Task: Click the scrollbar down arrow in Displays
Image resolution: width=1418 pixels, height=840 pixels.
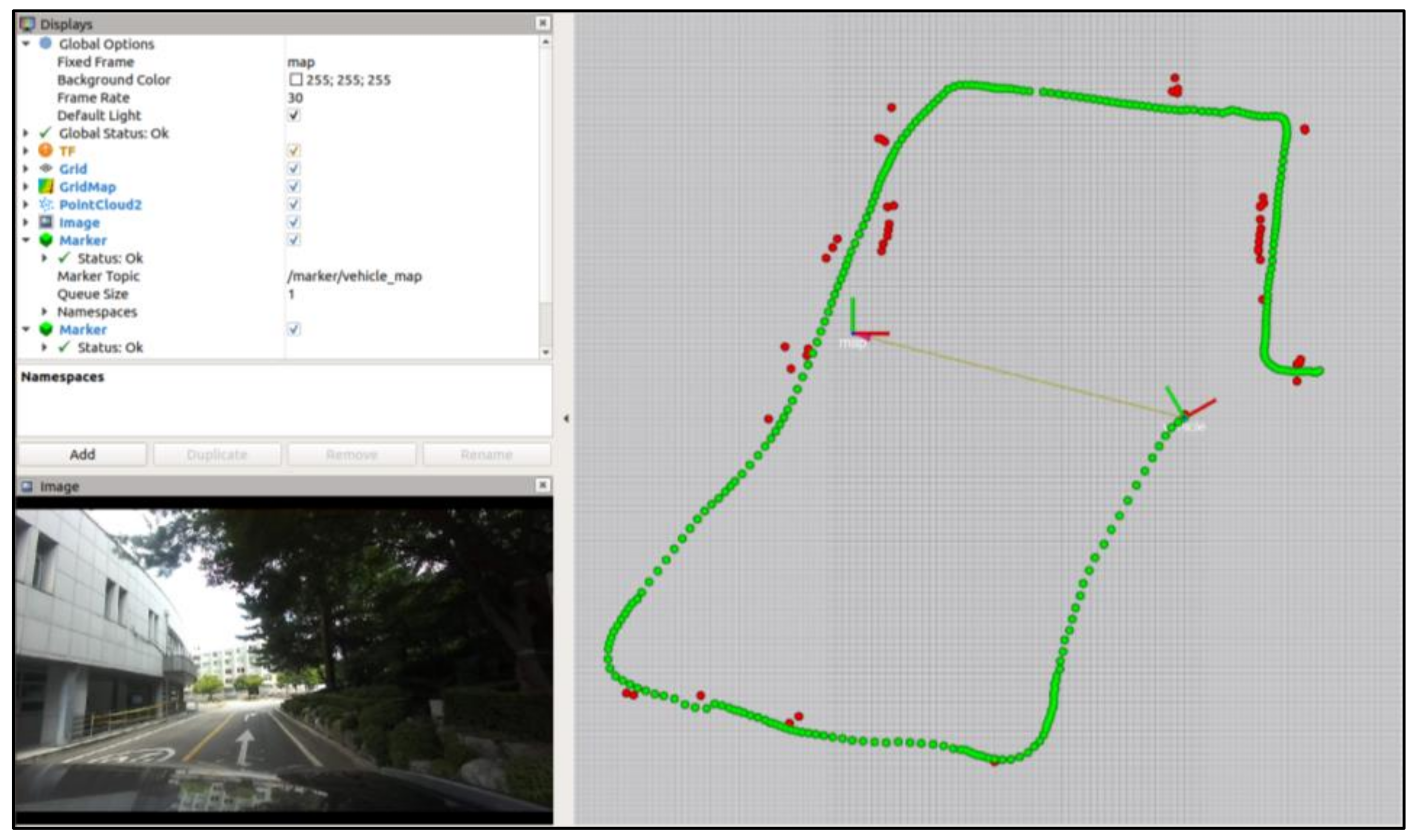Action: pyautogui.click(x=545, y=352)
